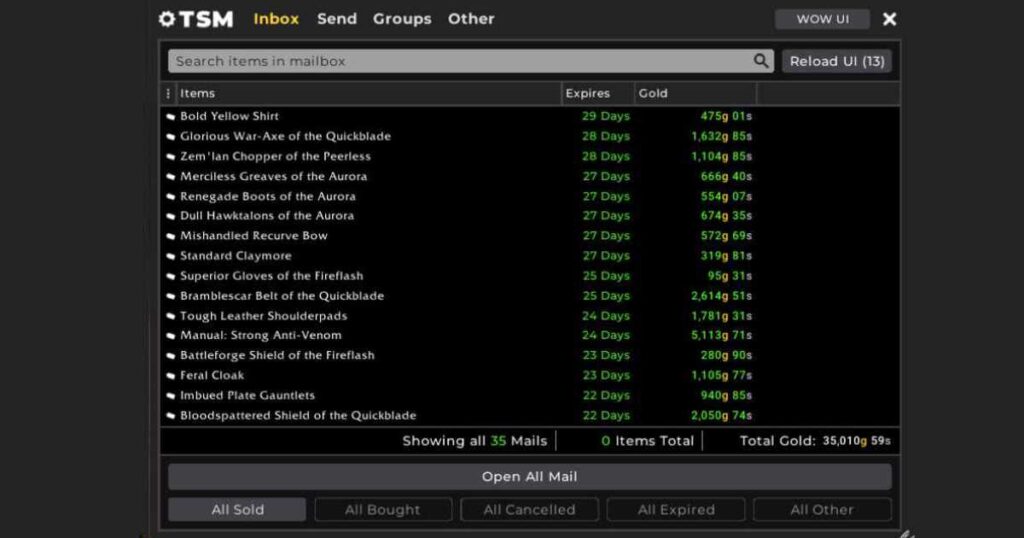1024x538 pixels.
Task: Click mail icon beside Mishandled Recurve Bow
Action: (171, 236)
